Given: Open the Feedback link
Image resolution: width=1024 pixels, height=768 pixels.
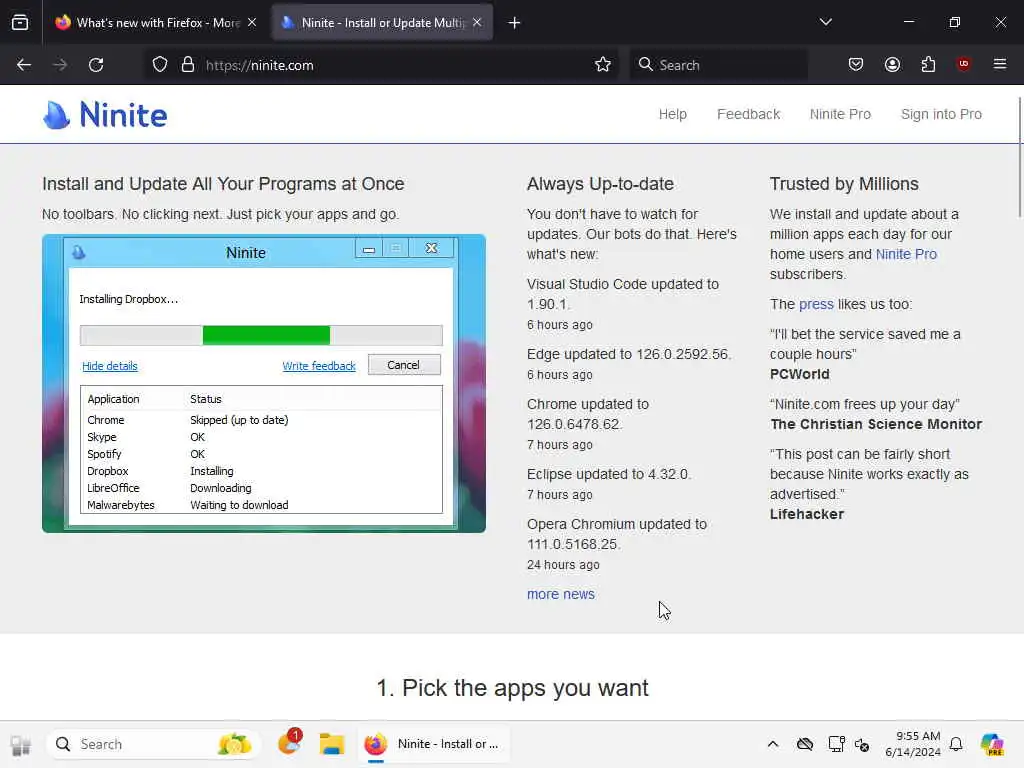Looking at the screenshot, I should coord(748,114).
